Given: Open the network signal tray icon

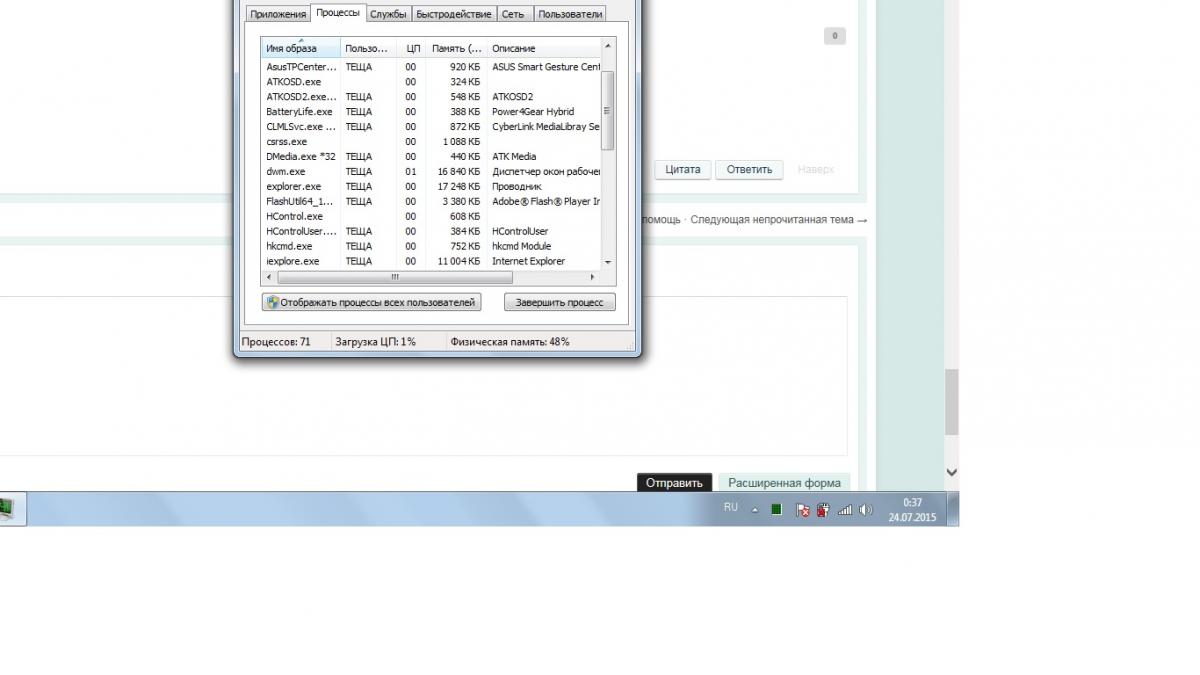Looking at the screenshot, I should coord(845,509).
